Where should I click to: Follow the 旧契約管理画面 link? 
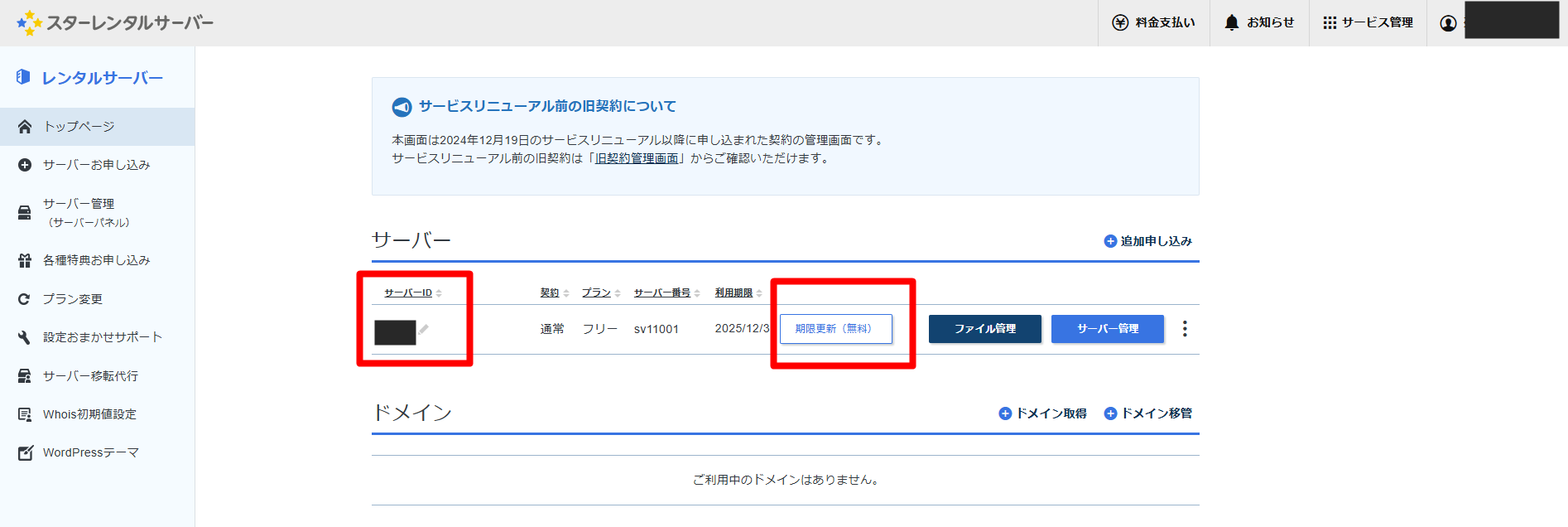637,158
